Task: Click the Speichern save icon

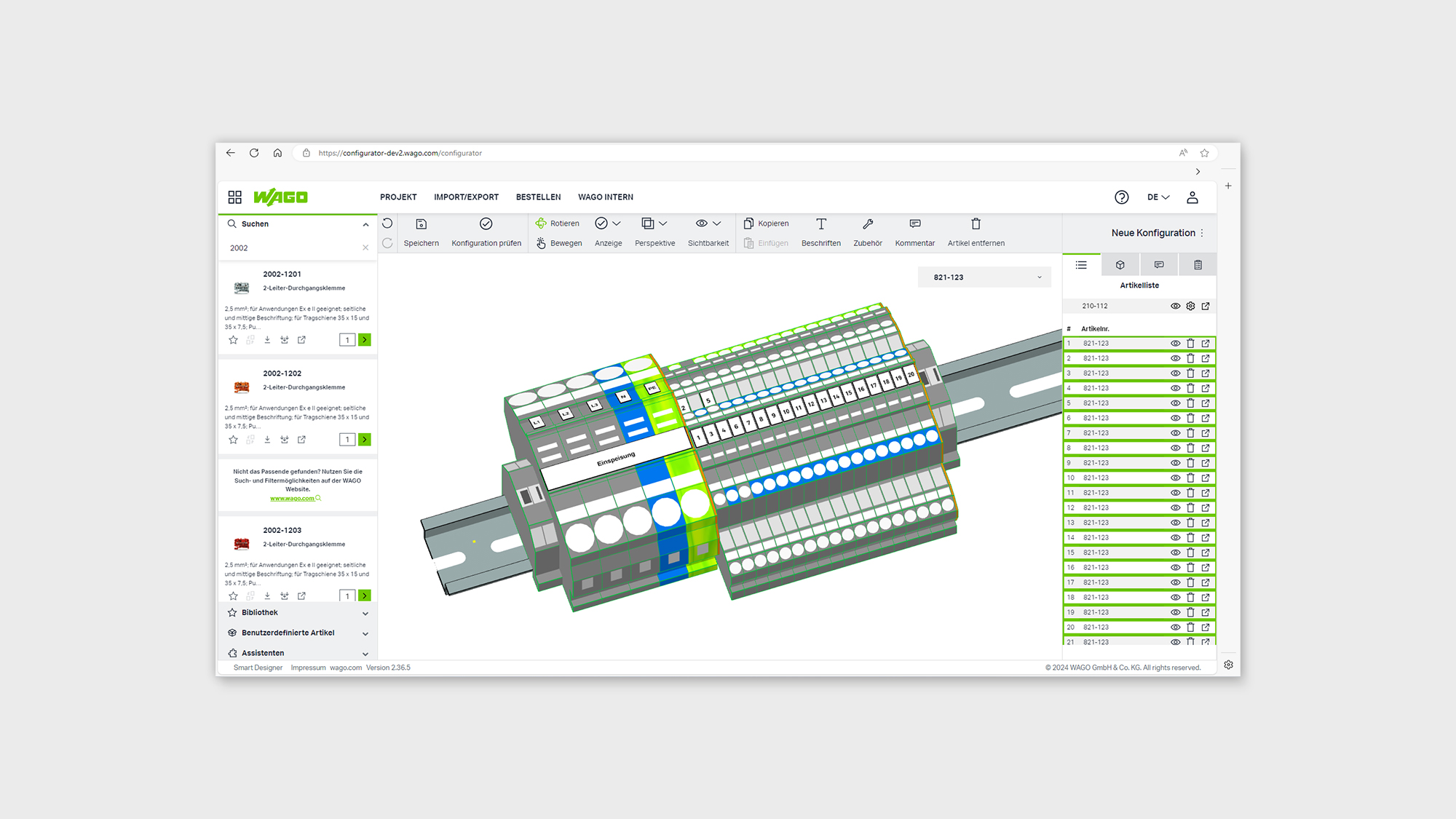Action: tap(421, 224)
